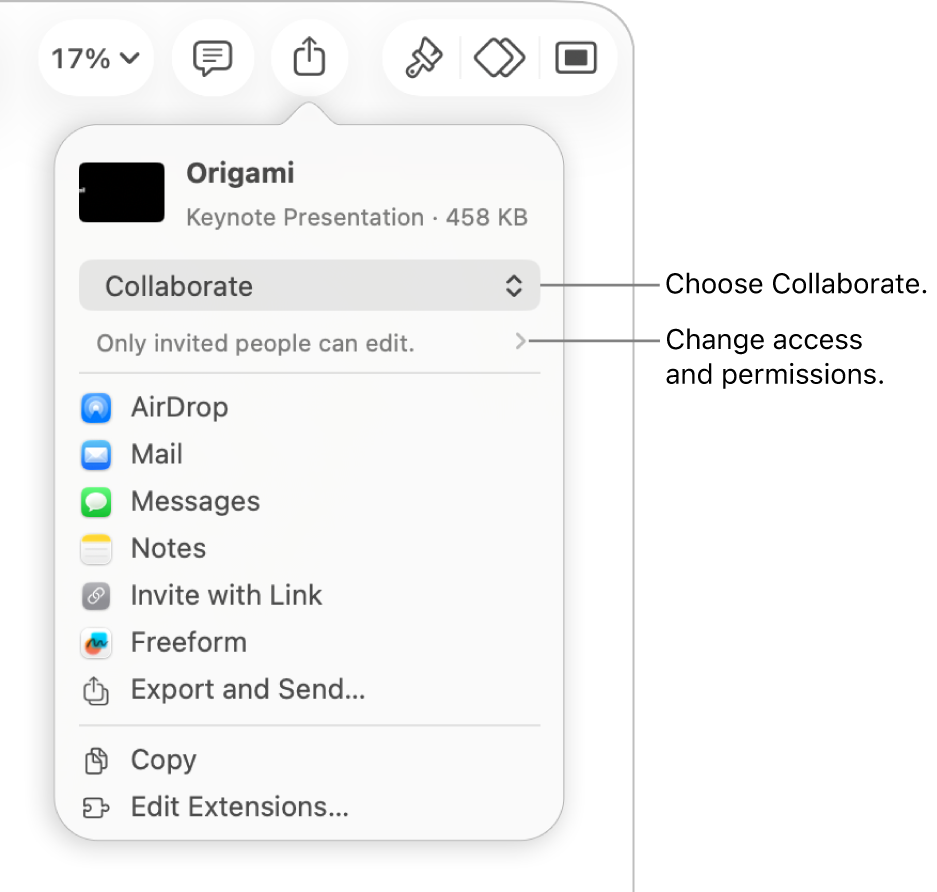Select Invite with Link

tap(226, 595)
